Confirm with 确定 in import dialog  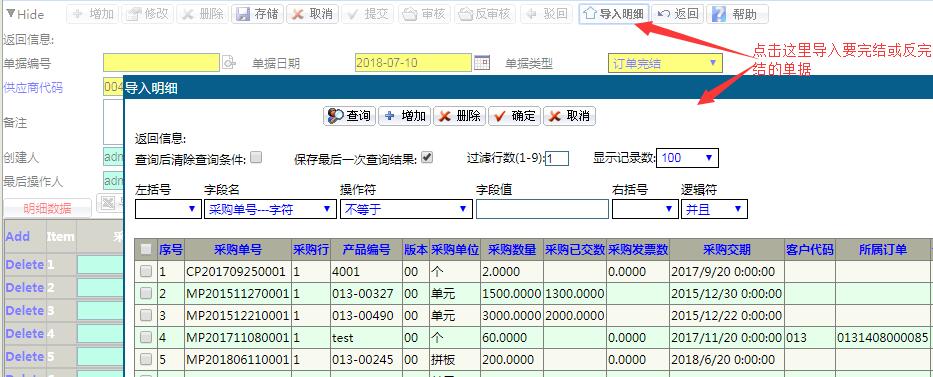514,116
